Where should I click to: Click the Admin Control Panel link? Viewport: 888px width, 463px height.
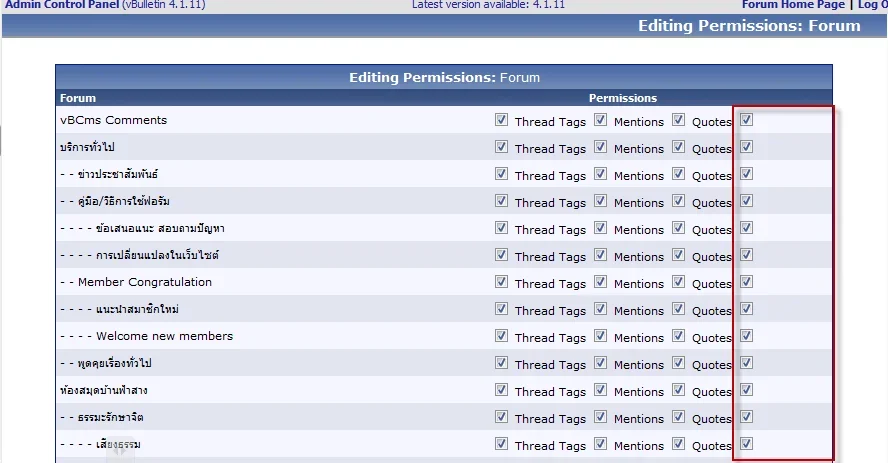point(62,5)
